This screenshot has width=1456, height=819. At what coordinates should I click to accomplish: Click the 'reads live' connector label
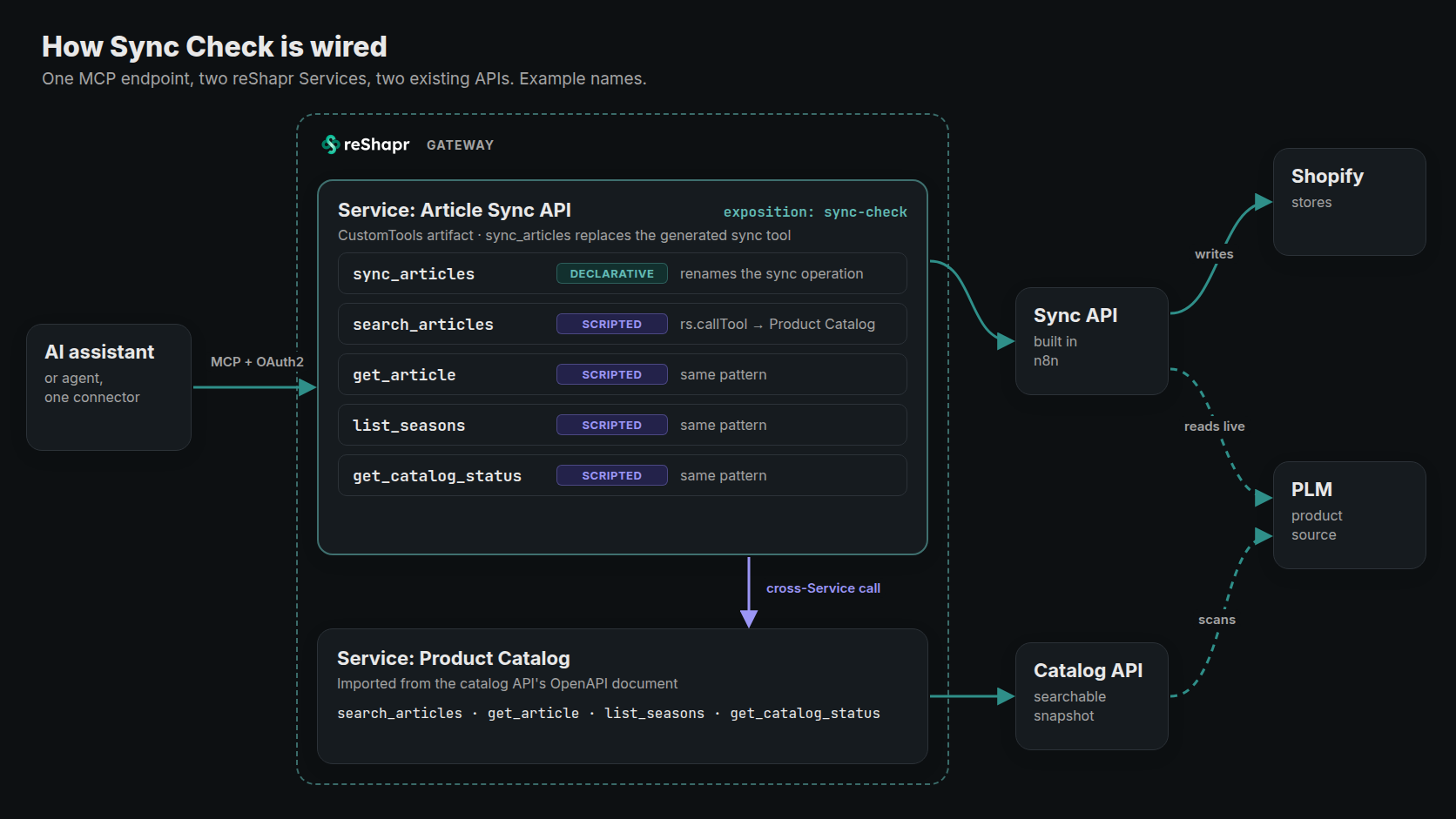tap(1214, 426)
